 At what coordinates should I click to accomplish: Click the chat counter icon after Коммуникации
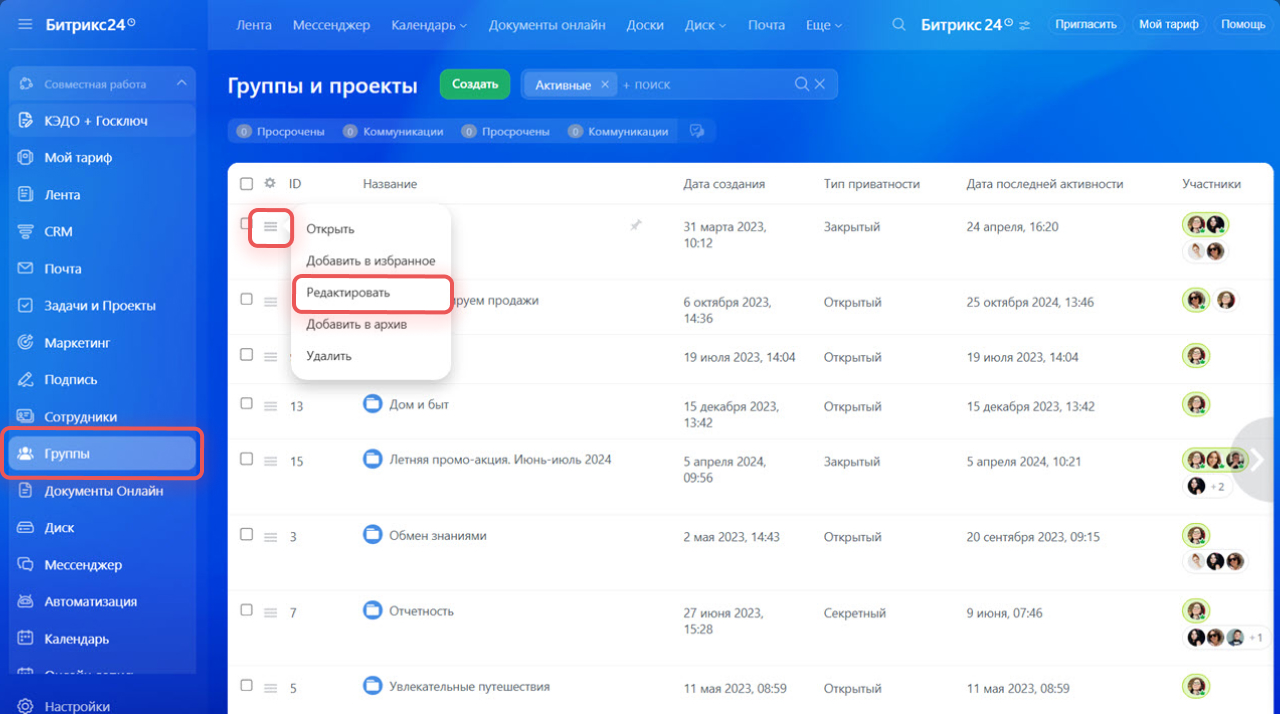(x=698, y=131)
